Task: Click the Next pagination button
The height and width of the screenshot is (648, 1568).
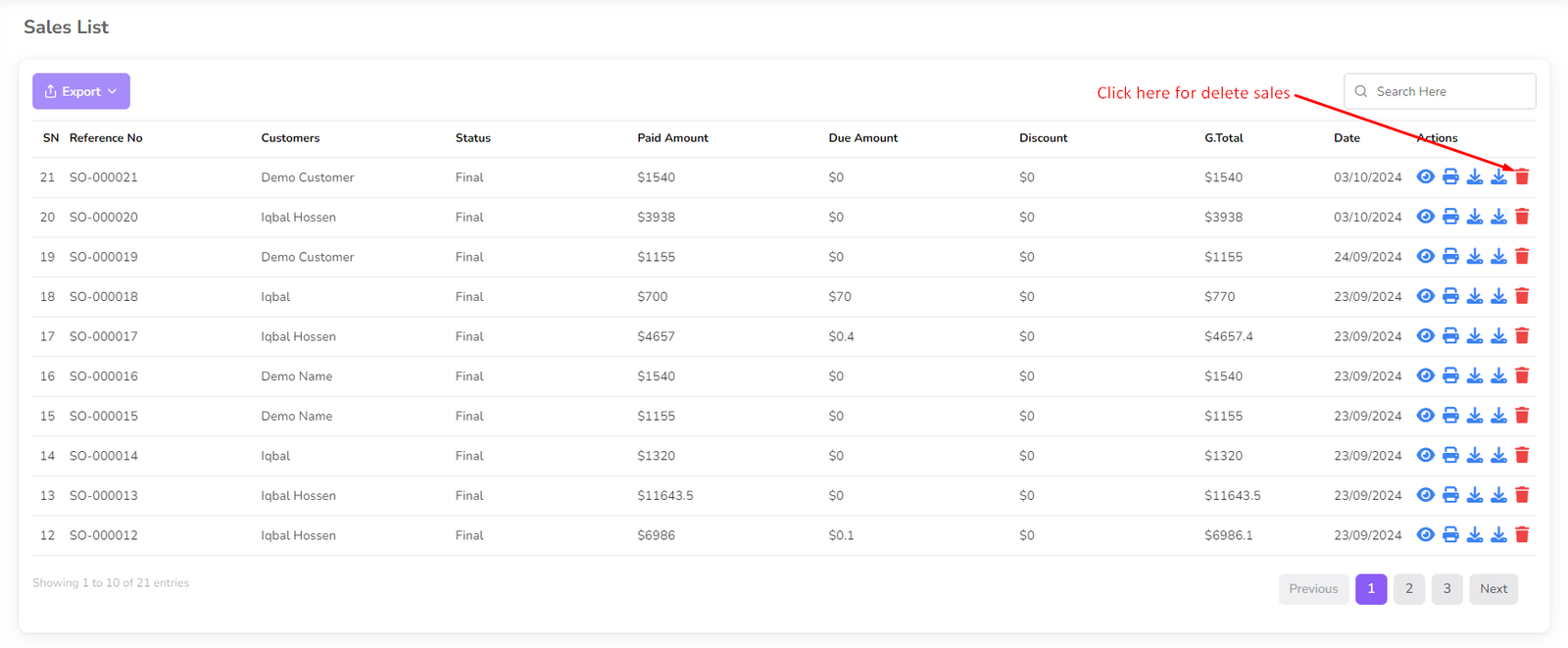Action: coord(1494,589)
